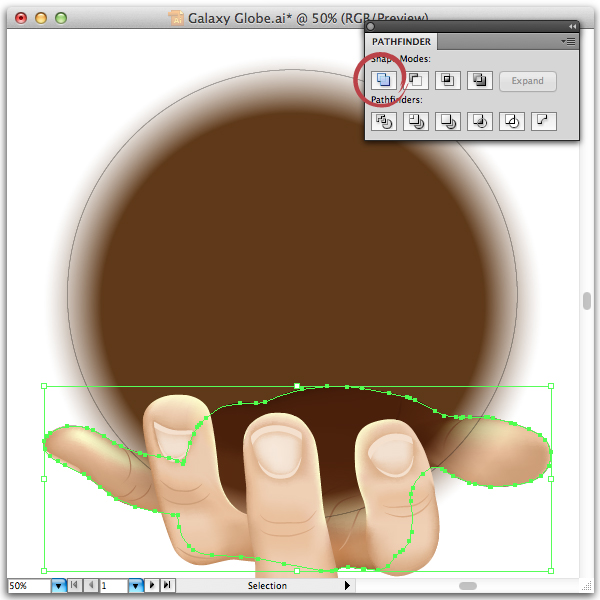
Task: Go to the last artboard
Action: [x=167, y=585]
